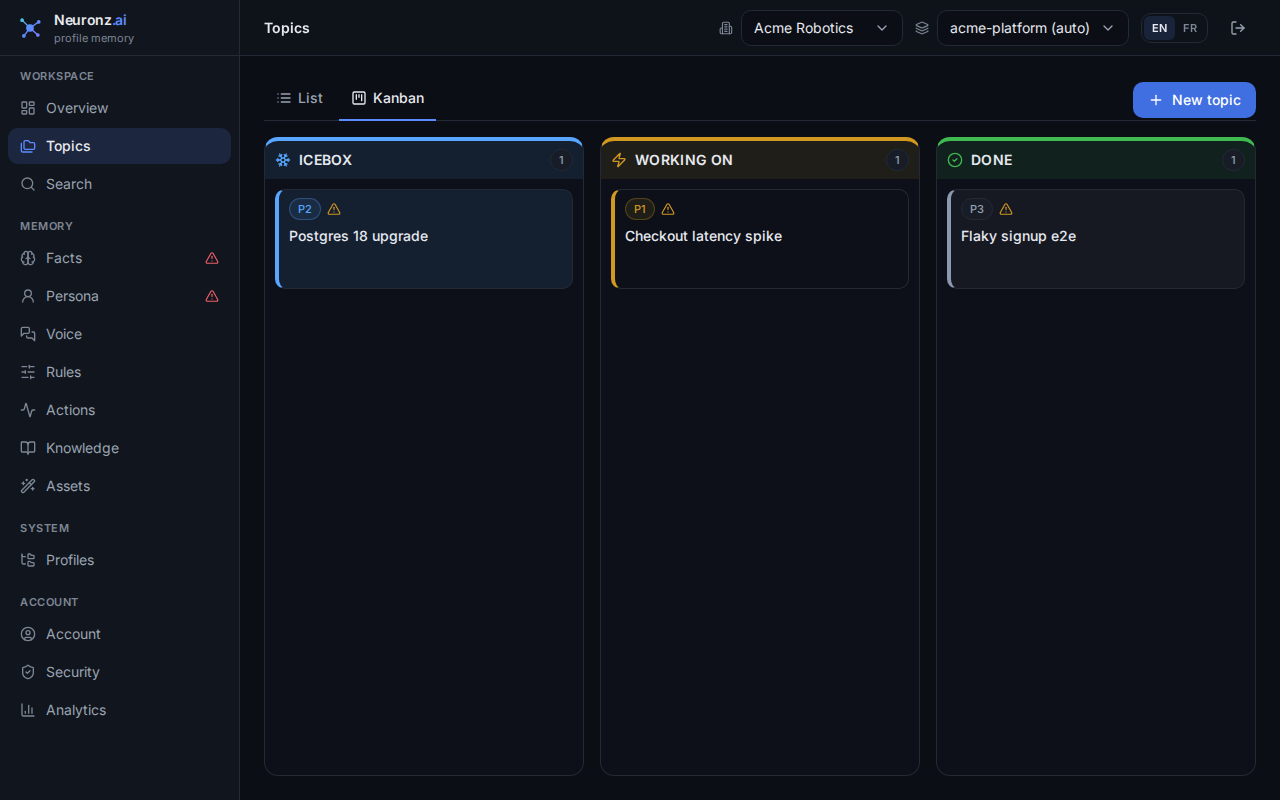
Task: Click the Analytics bar chart icon
Action: tap(28, 710)
